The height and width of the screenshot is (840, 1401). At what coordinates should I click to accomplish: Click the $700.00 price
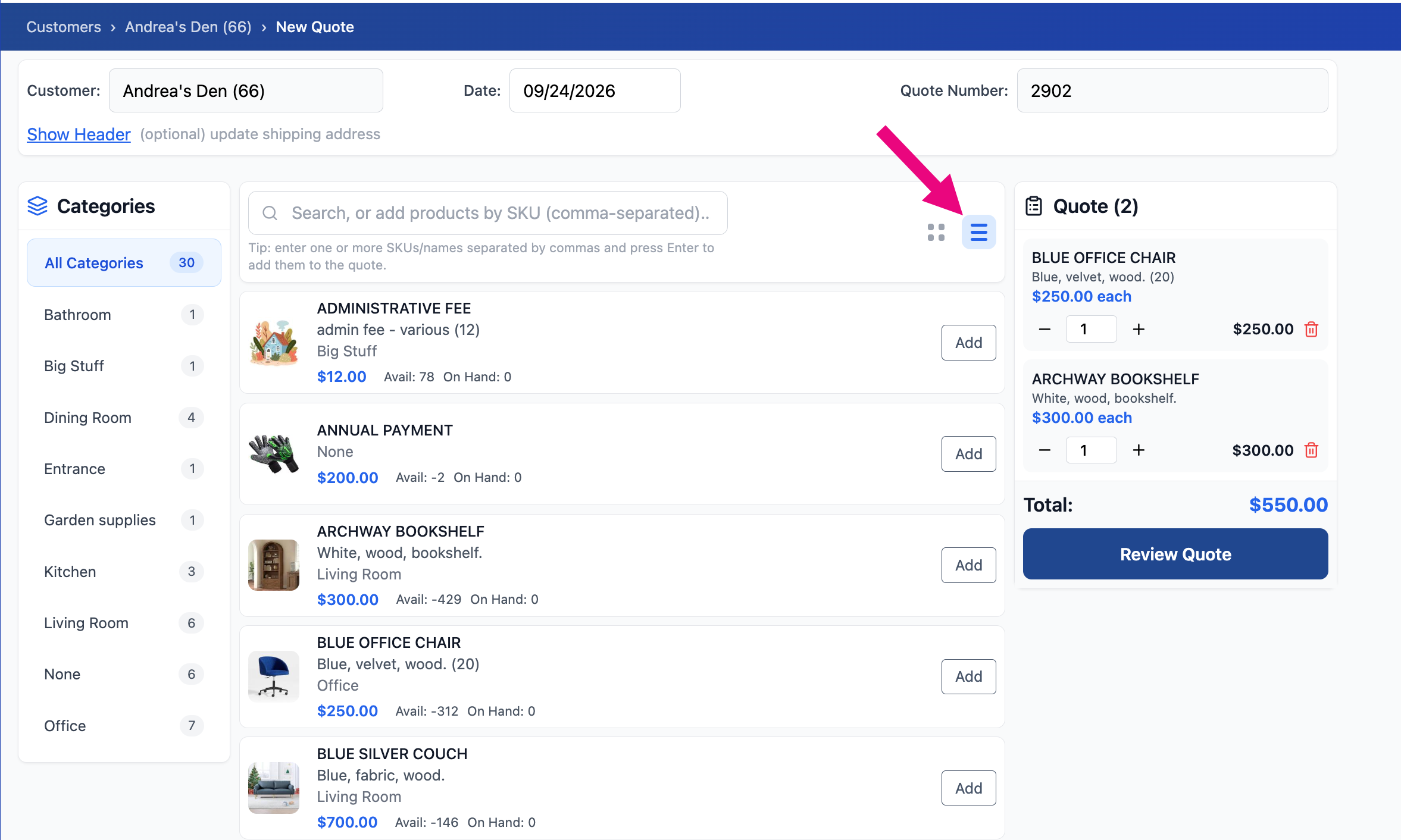click(348, 822)
